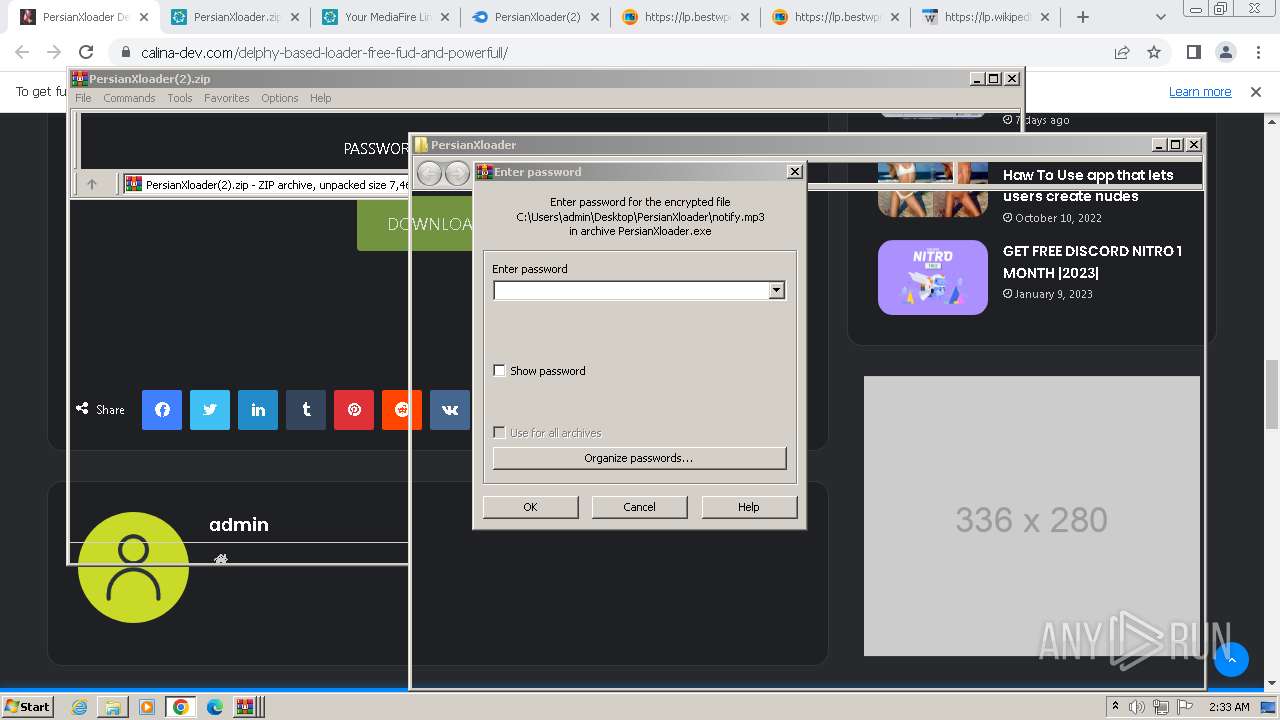Open Microsoft Edge from taskbar

(214, 707)
